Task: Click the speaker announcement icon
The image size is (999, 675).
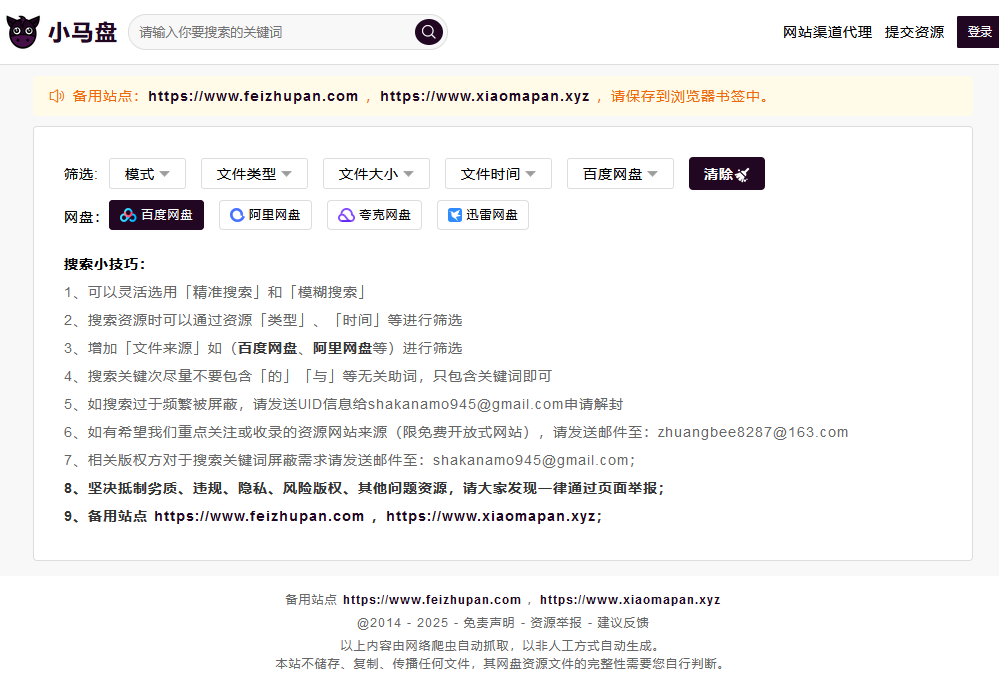Action: 56,97
